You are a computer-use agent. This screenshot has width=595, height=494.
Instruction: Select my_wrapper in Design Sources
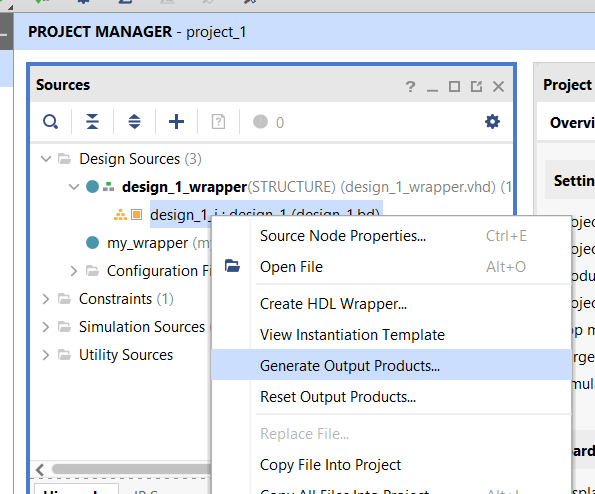[148, 243]
